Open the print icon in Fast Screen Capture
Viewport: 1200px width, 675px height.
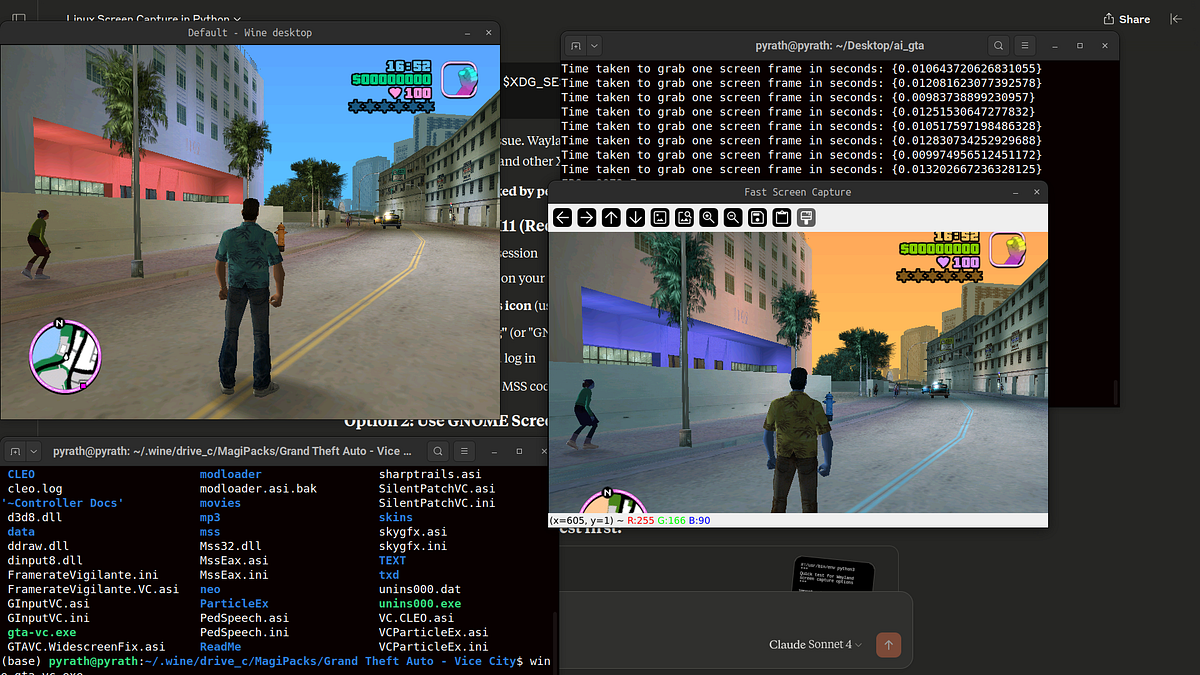point(806,217)
